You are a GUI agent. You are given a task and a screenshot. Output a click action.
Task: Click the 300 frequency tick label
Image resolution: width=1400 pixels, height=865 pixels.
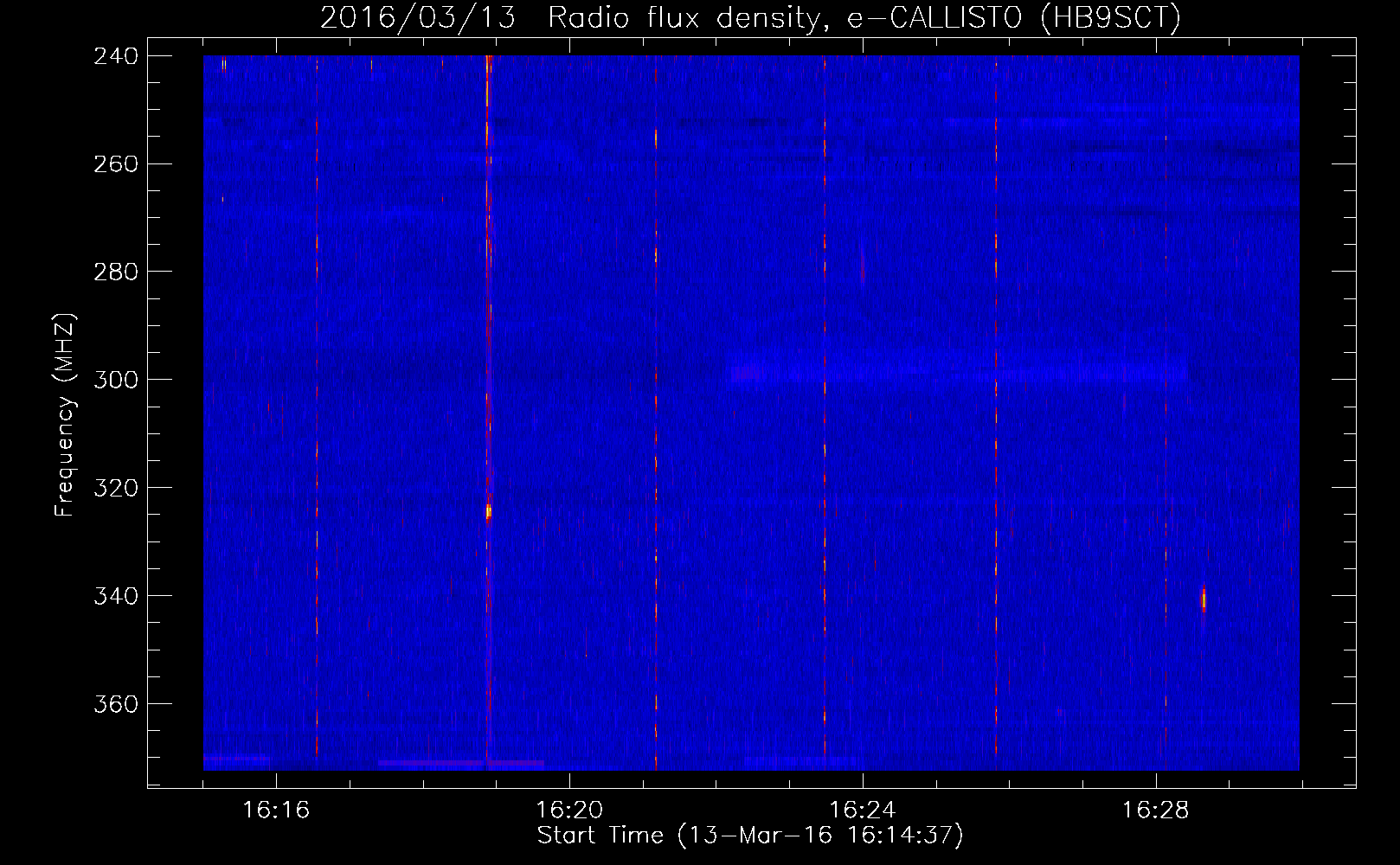115,380
